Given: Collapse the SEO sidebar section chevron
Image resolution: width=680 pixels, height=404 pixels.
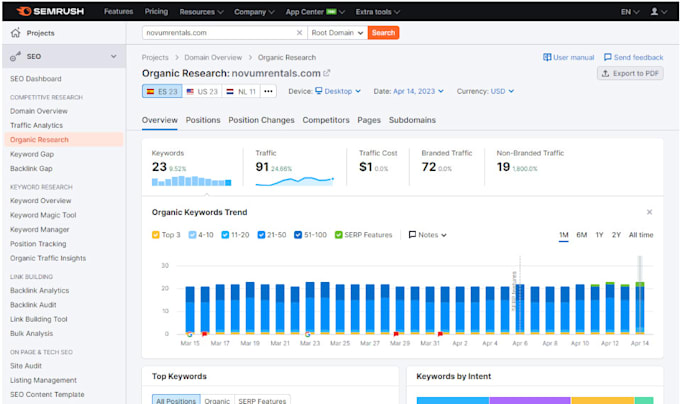Looking at the screenshot, I should pyautogui.click(x=114, y=56).
